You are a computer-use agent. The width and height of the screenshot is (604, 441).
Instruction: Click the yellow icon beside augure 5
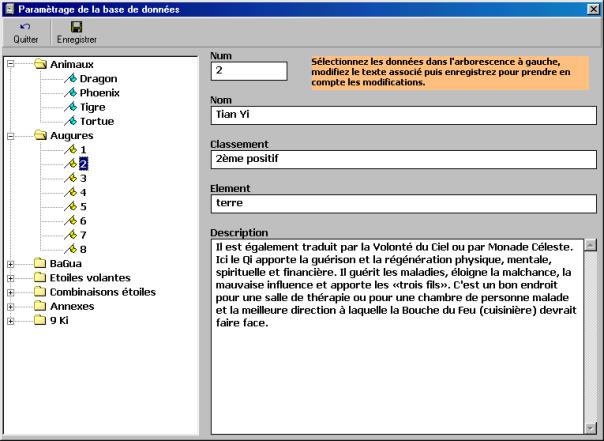pos(70,206)
